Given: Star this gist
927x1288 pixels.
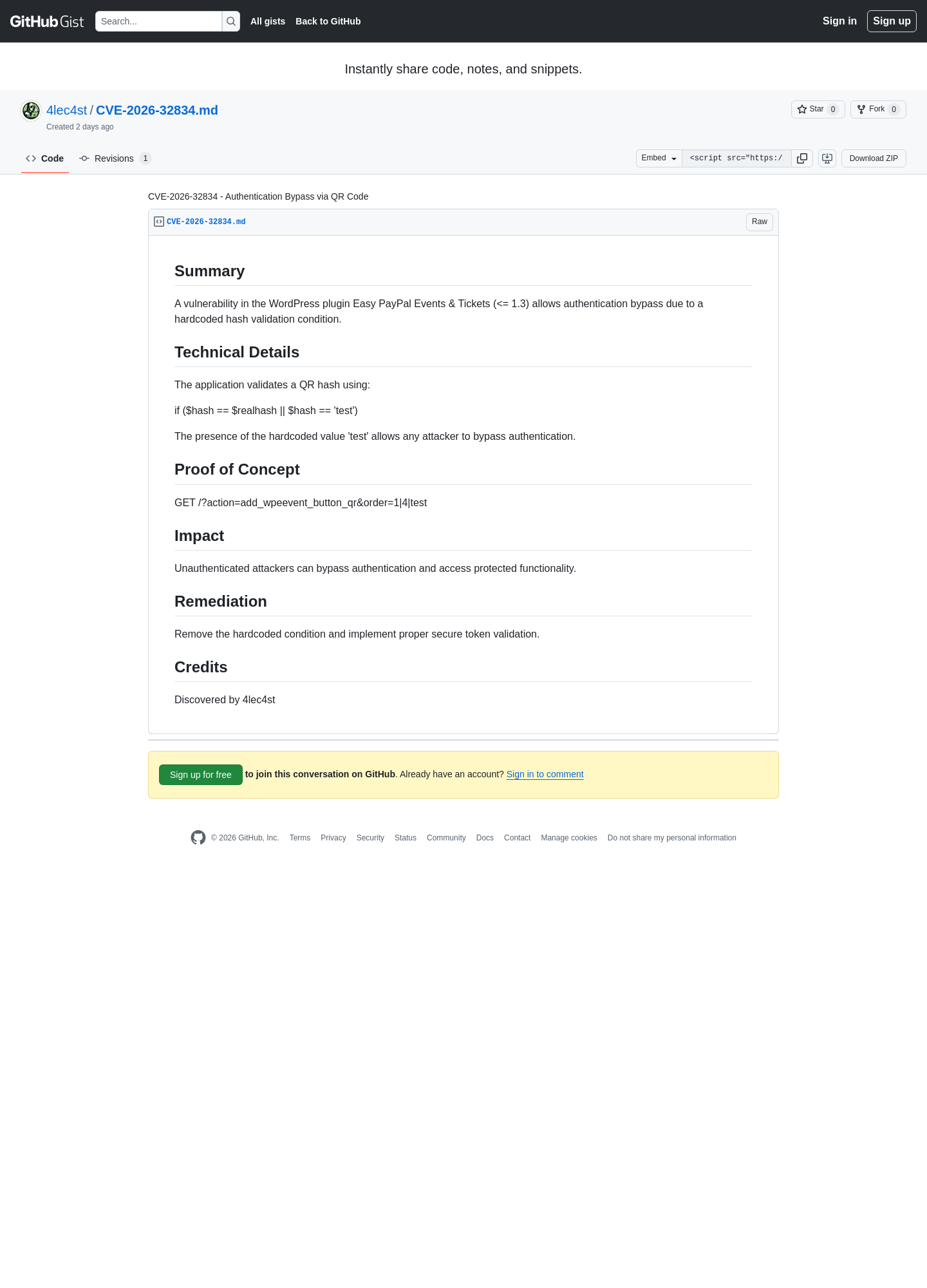Looking at the screenshot, I should pyautogui.click(x=818, y=109).
